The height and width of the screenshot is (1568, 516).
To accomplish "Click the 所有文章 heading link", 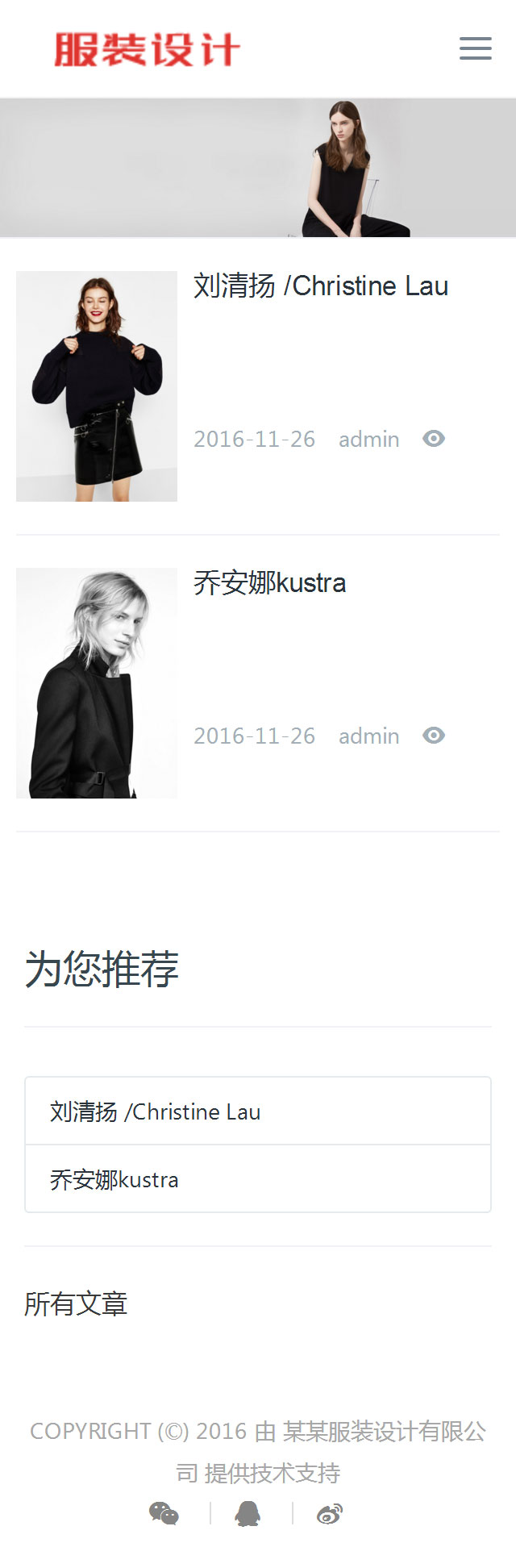I will [x=76, y=1303].
